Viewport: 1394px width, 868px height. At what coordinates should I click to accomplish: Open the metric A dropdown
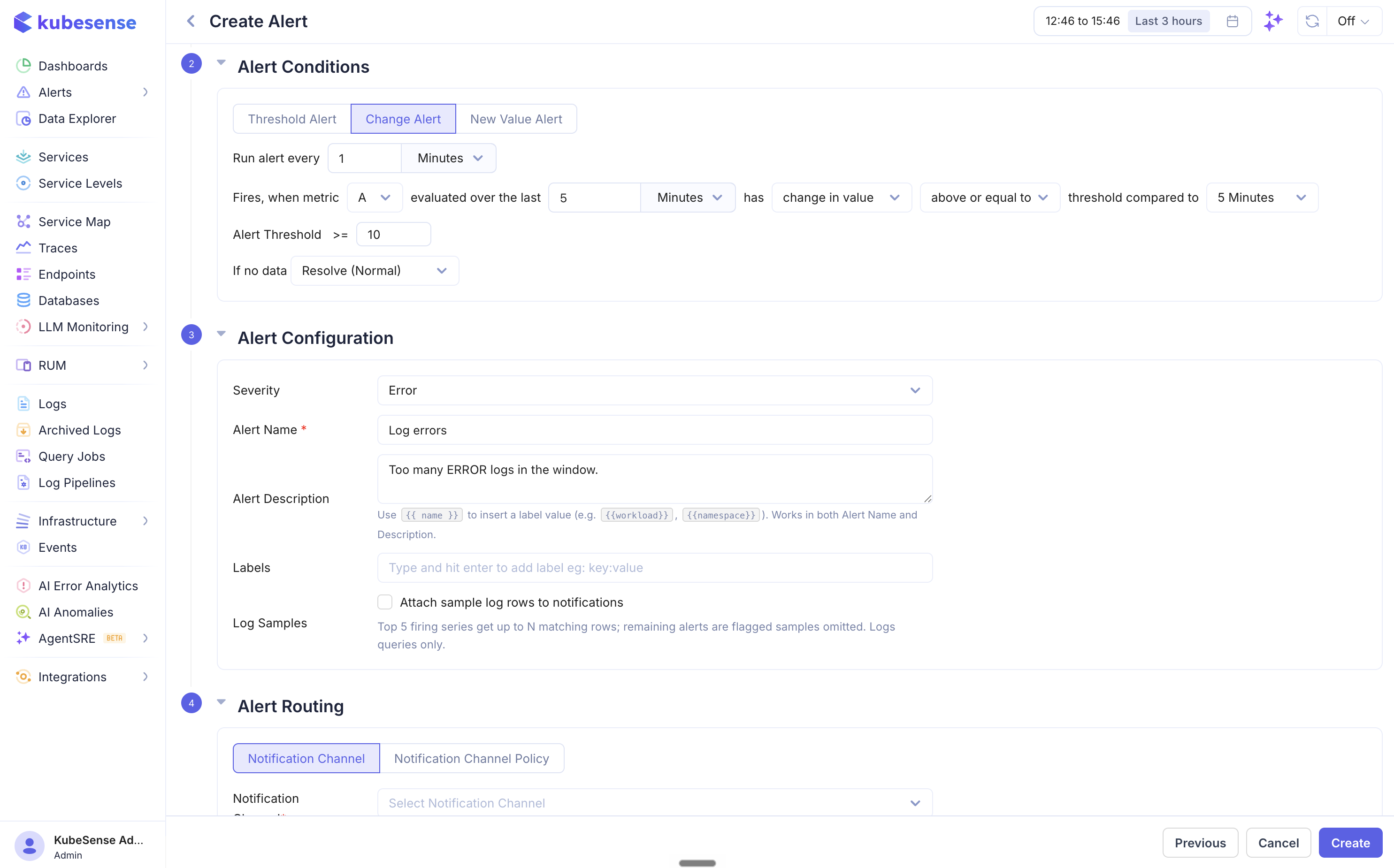[x=375, y=198]
